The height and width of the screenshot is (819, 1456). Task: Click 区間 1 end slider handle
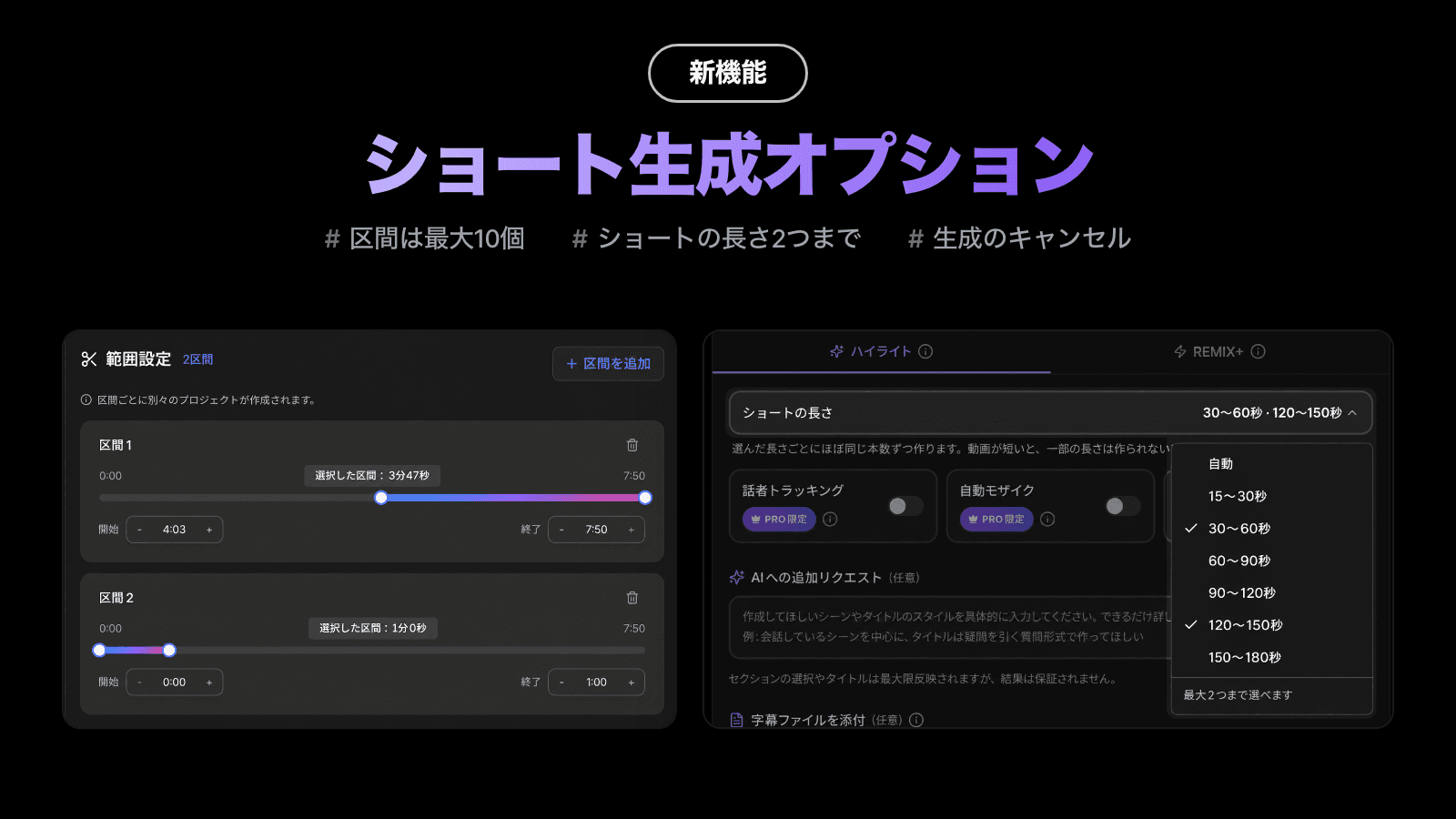[x=645, y=498]
